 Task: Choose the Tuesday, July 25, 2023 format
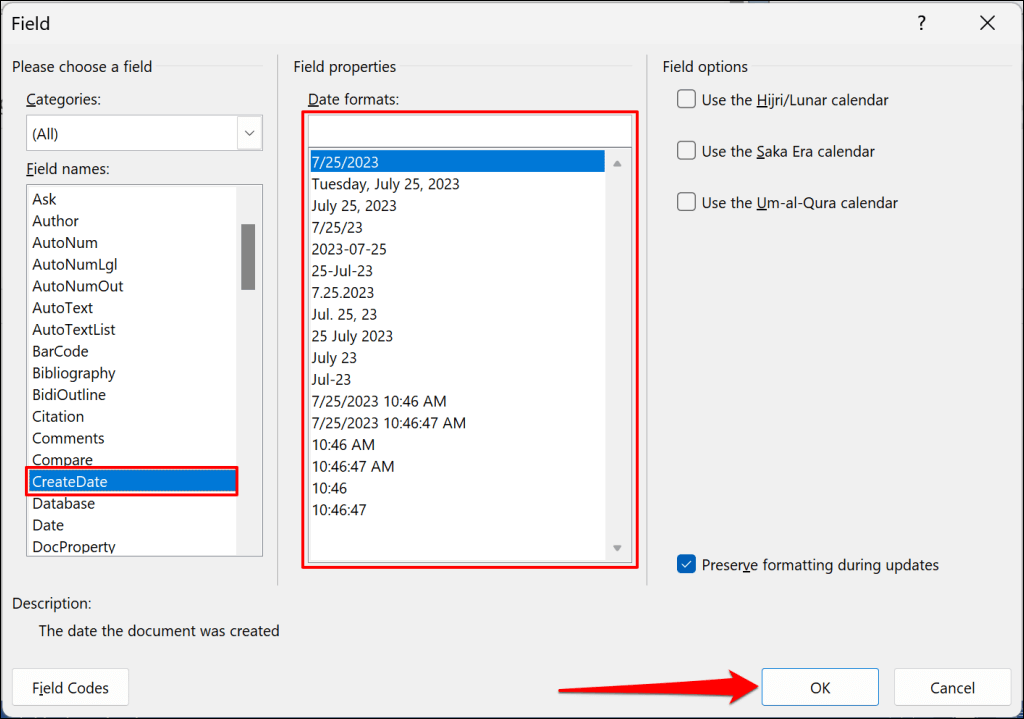pyautogui.click(x=385, y=184)
